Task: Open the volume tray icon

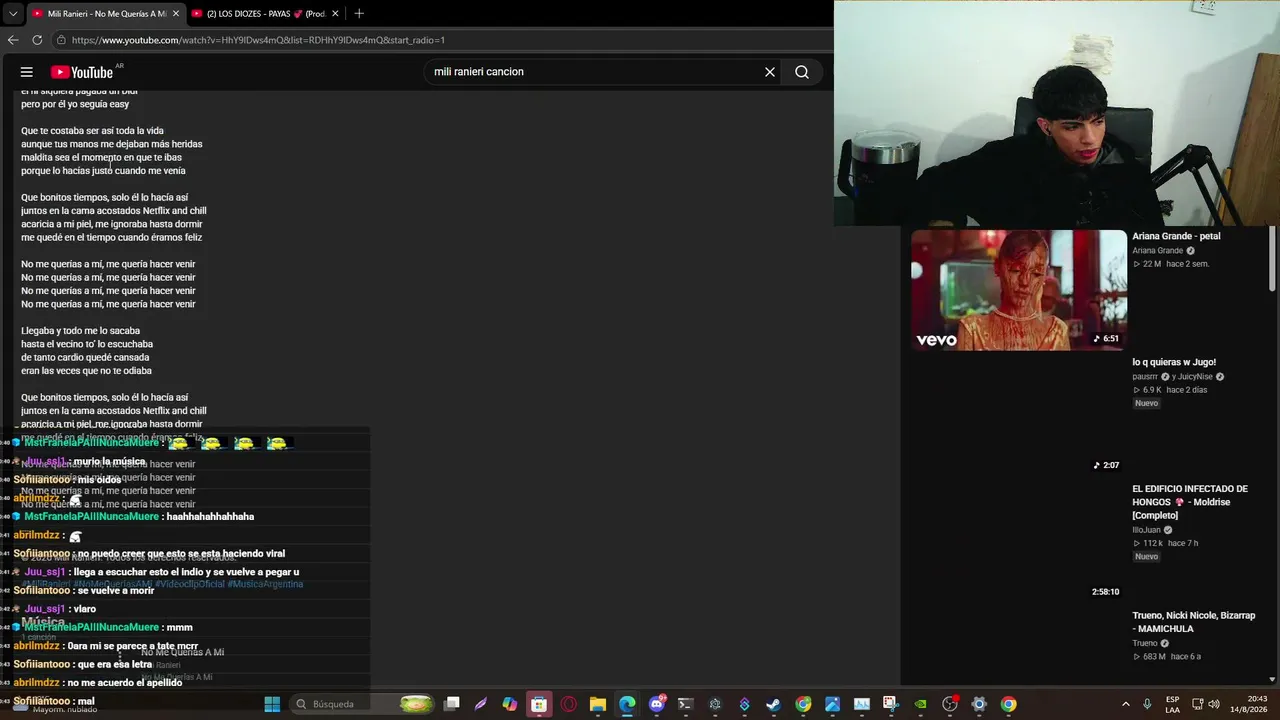Action: point(1214,704)
